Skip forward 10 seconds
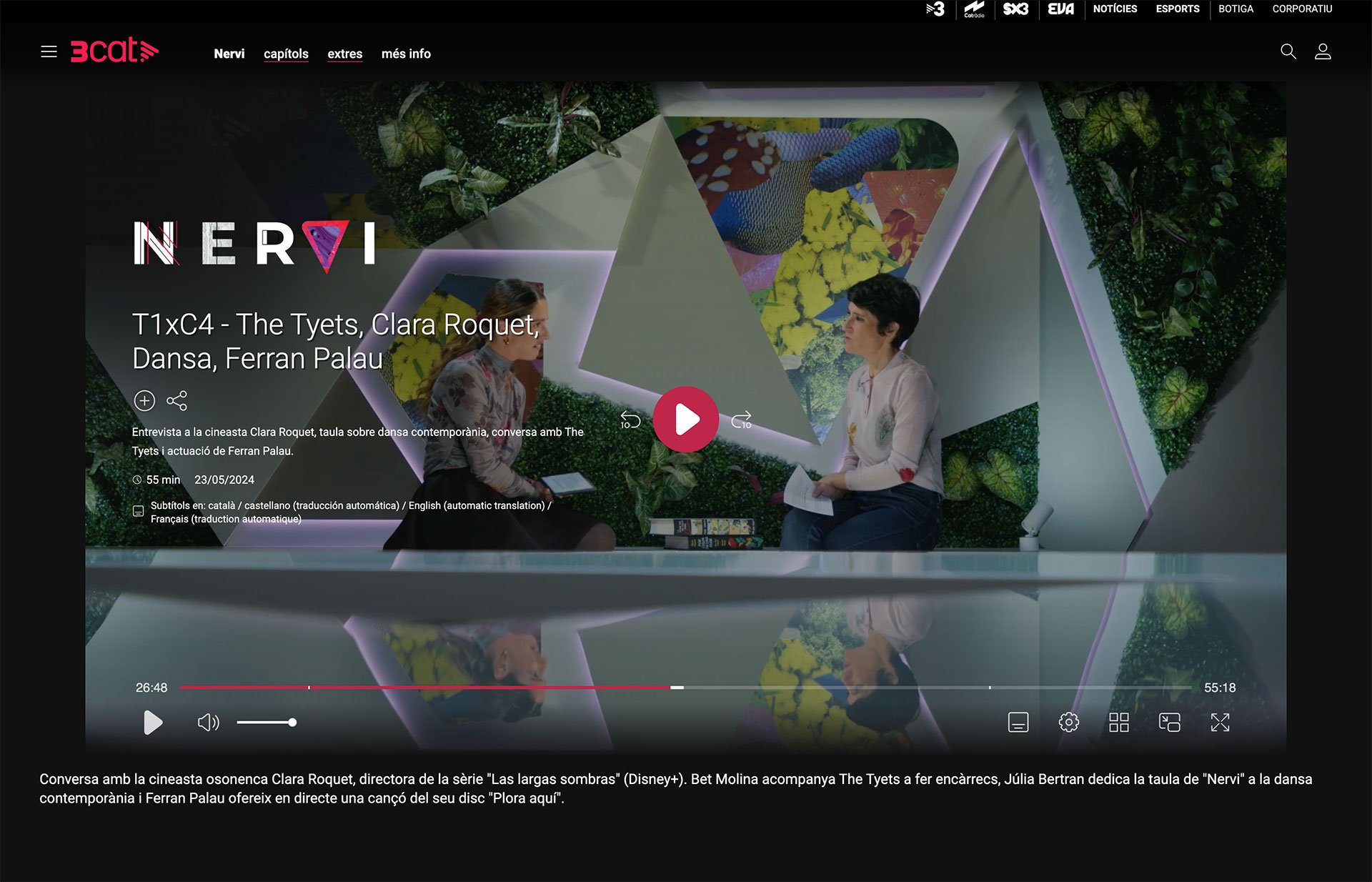This screenshot has height=882, width=1372. (x=742, y=420)
